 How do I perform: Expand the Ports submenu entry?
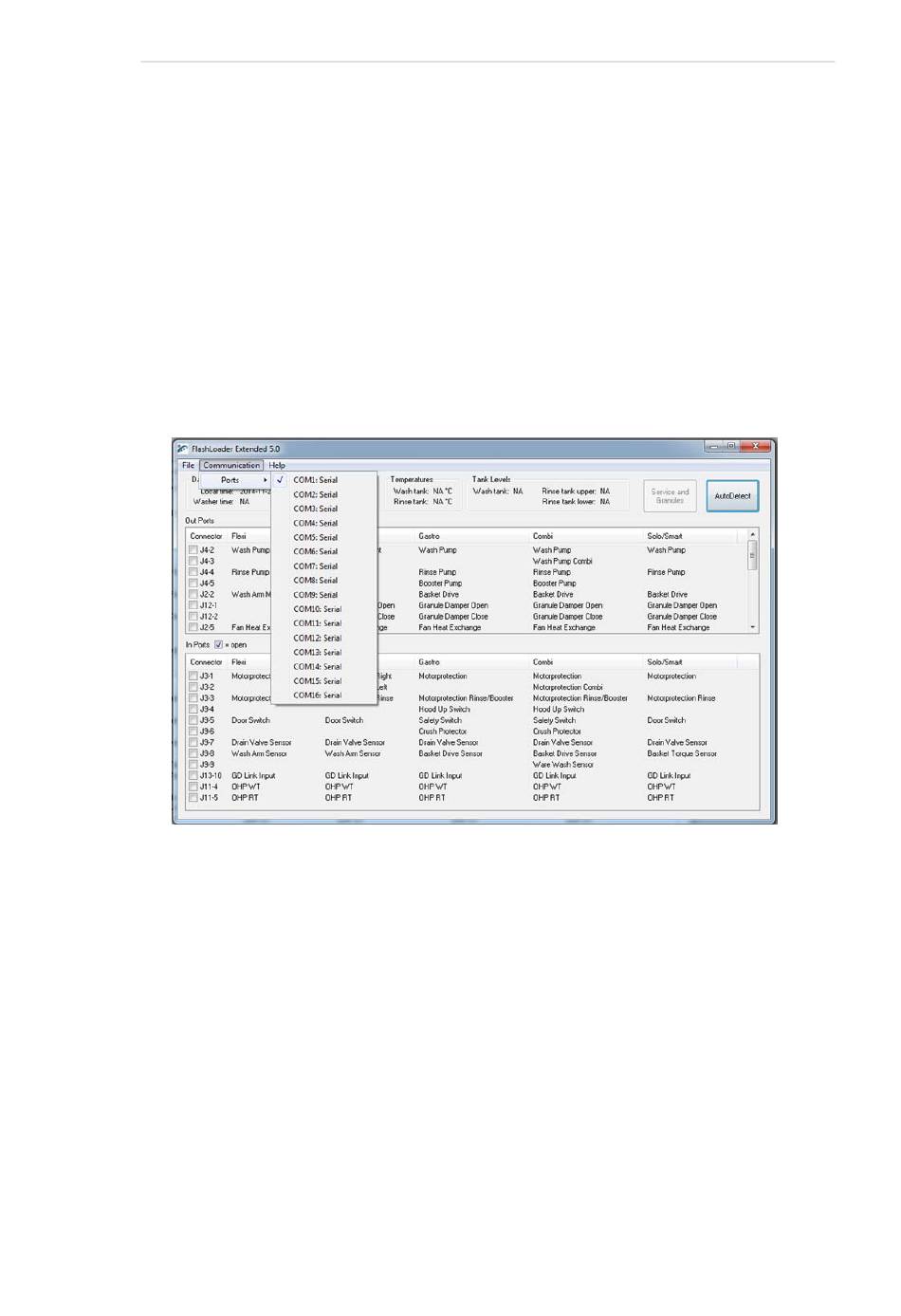coord(235,480)
